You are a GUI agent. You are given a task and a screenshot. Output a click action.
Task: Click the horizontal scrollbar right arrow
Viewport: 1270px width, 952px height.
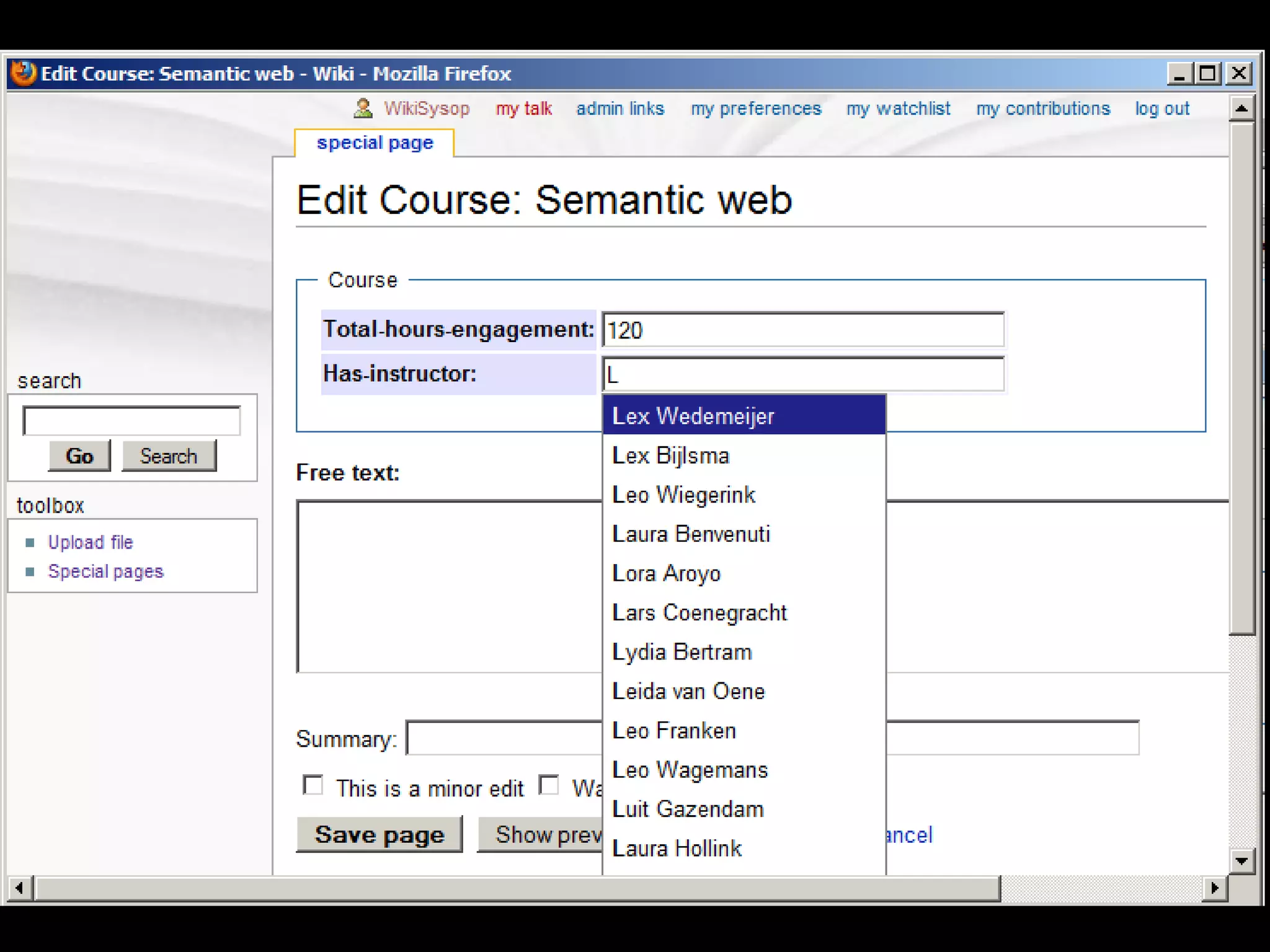[x=1214, y=888]
